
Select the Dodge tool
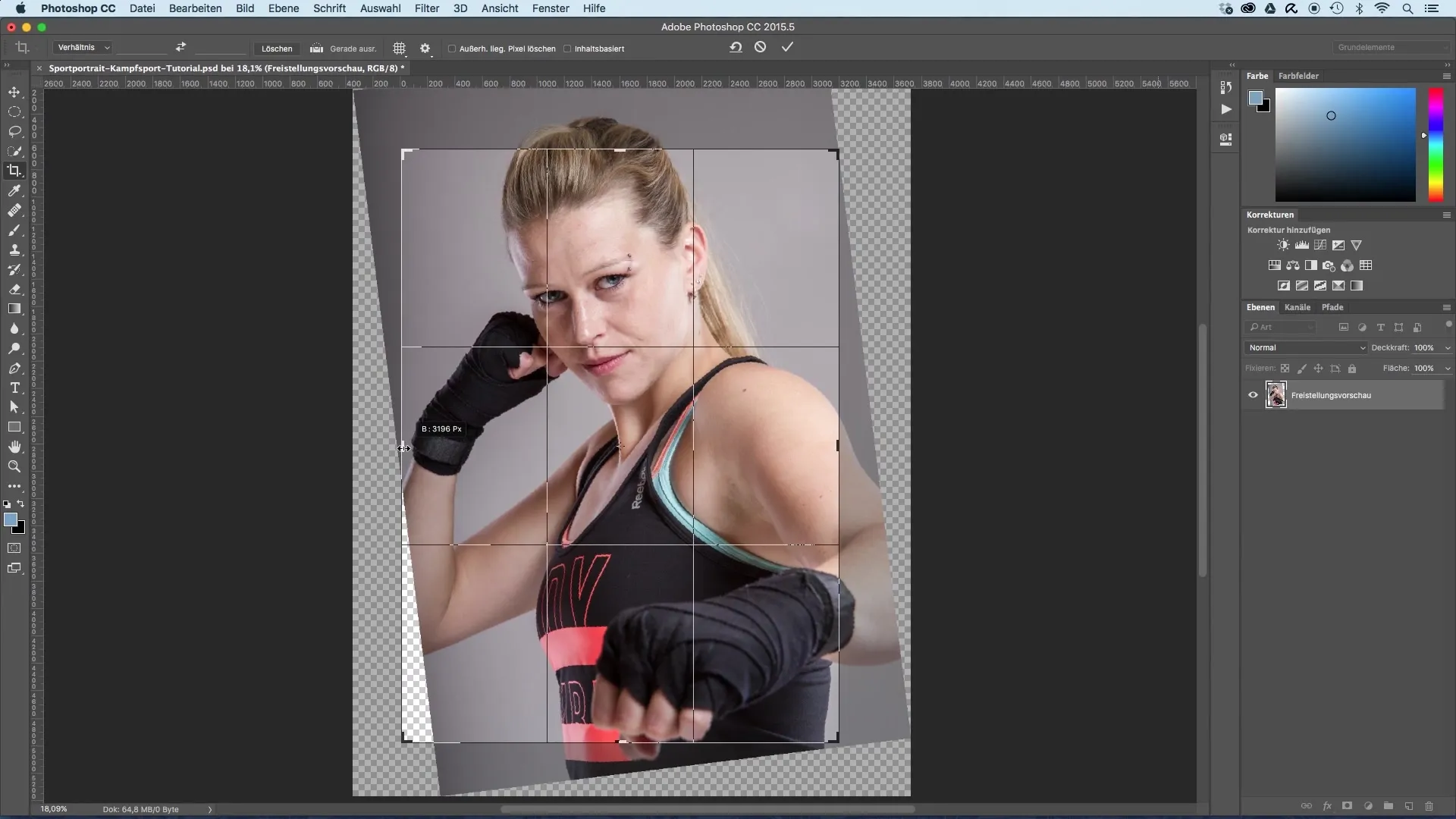tap(14, 348)
